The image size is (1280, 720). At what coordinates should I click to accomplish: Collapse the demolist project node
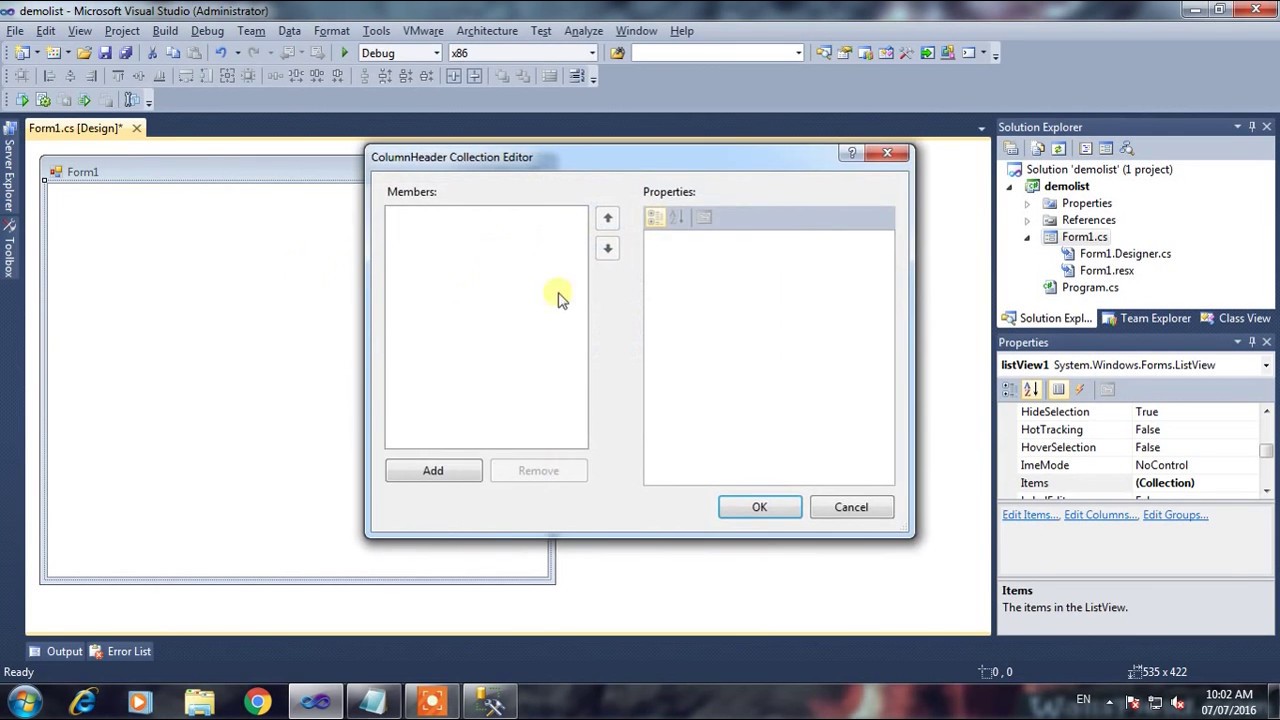1009,187
